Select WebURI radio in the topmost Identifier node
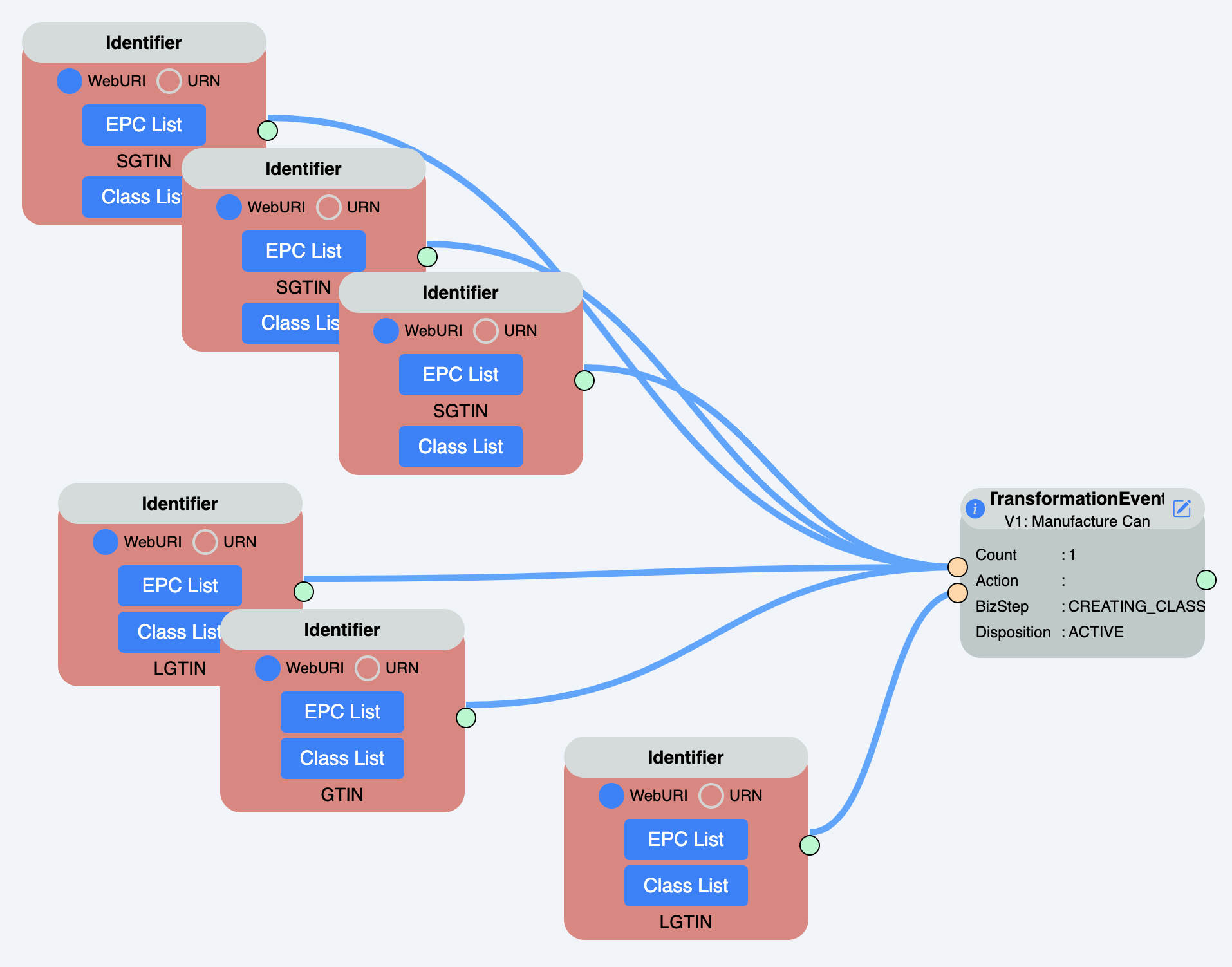 pos(70,81)
